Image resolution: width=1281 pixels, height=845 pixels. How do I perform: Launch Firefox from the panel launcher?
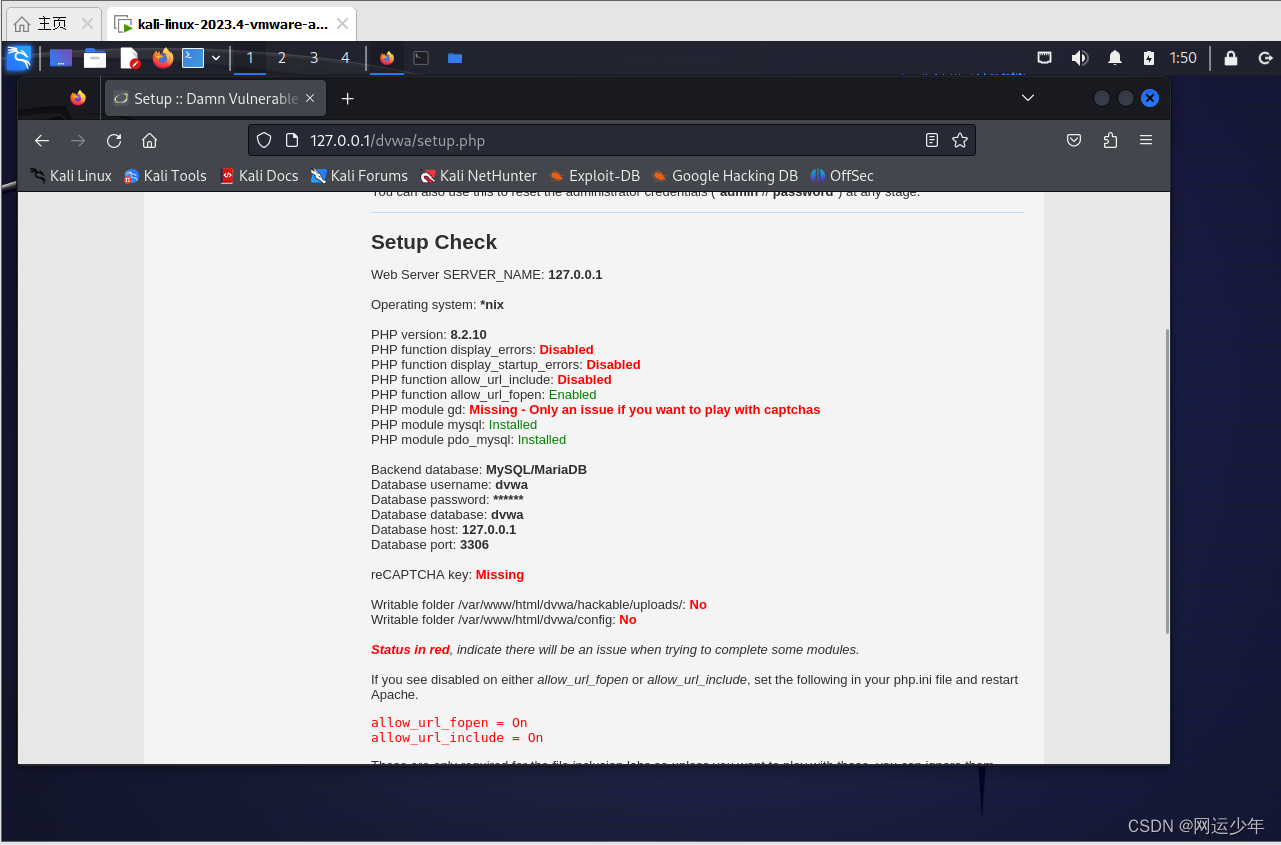coord(163,58)
